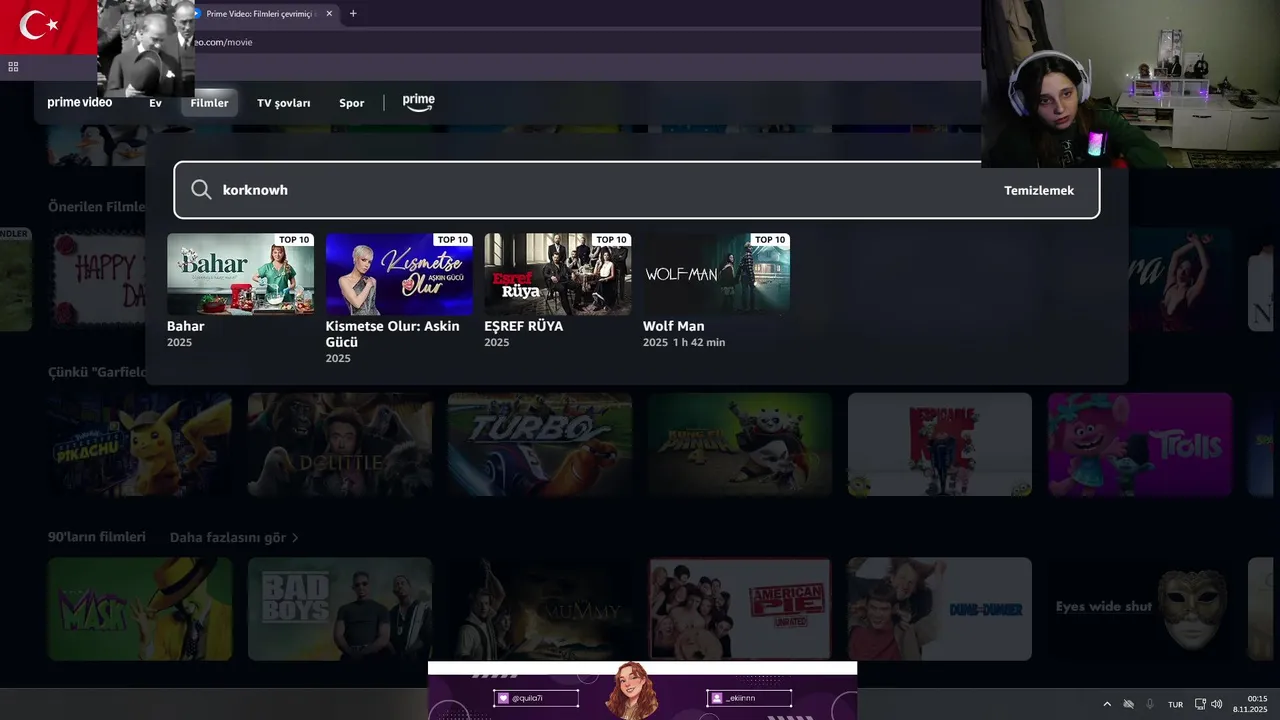This screenshot has width=1280, height=720.
Task: Click the microphone tray icon
Action: (x=1150, y=704)
